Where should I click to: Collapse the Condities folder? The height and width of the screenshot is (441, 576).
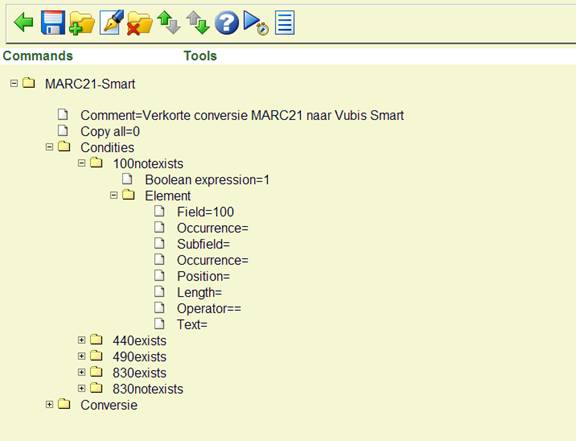tap(49, 147)
